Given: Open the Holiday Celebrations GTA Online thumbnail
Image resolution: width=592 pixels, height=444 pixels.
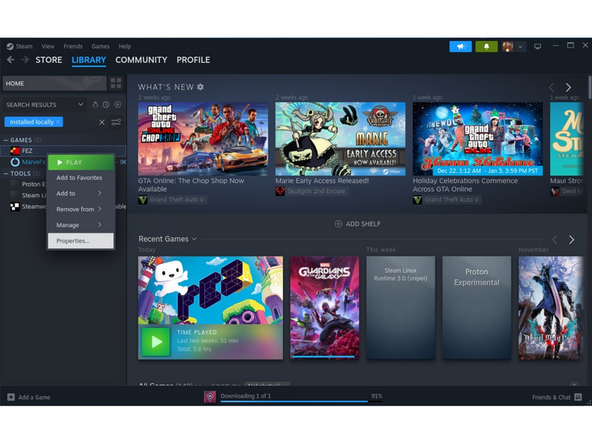Looking at the screenshot, I should point(478,139).
